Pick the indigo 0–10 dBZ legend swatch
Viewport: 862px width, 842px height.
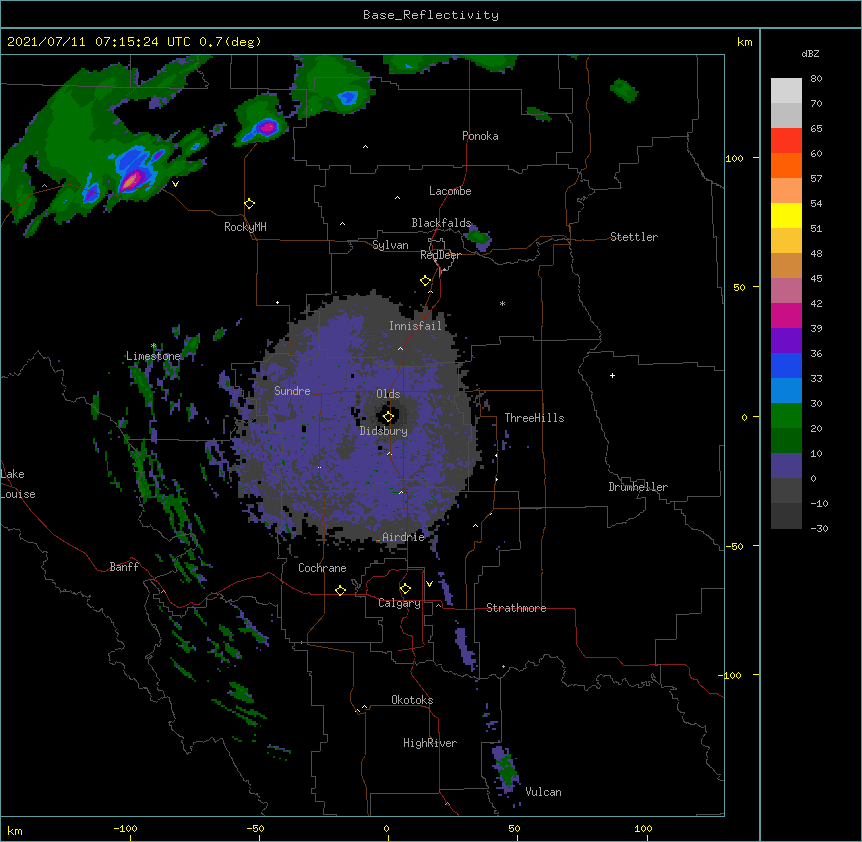pyautogui.click(x=786, y=466)
